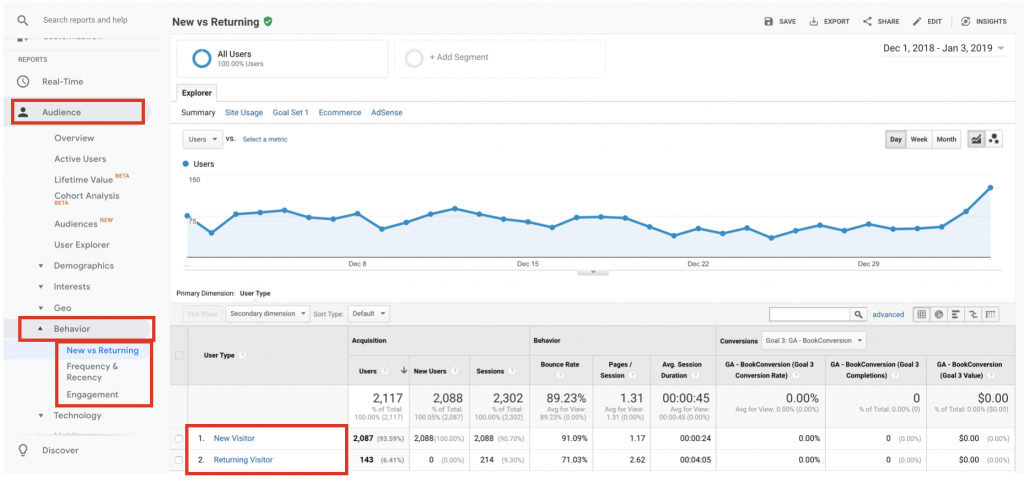Open the Secondary dimension dropdown
Viewport: 1024px width, 483px height.
267,313
